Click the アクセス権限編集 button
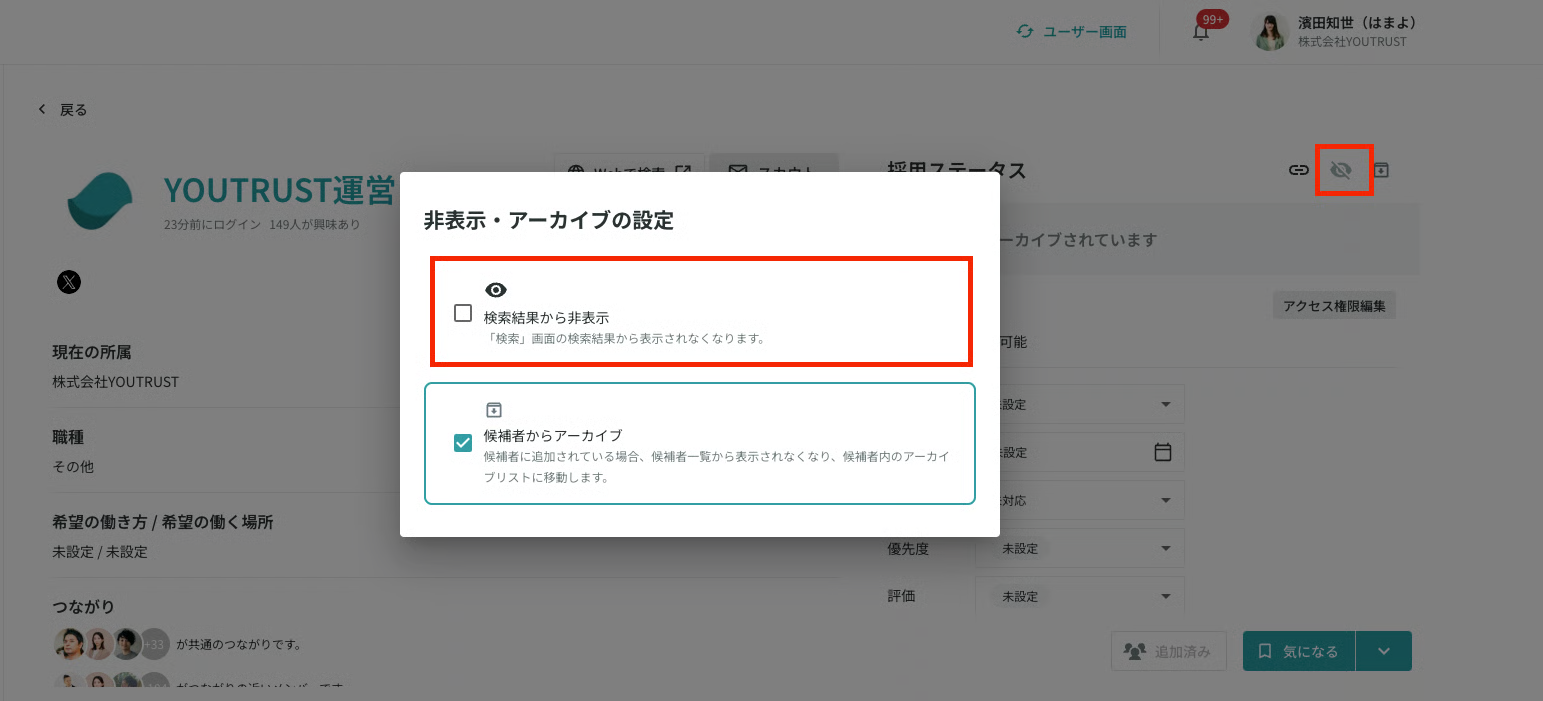1543x701 pixels. coord(1335,306)
